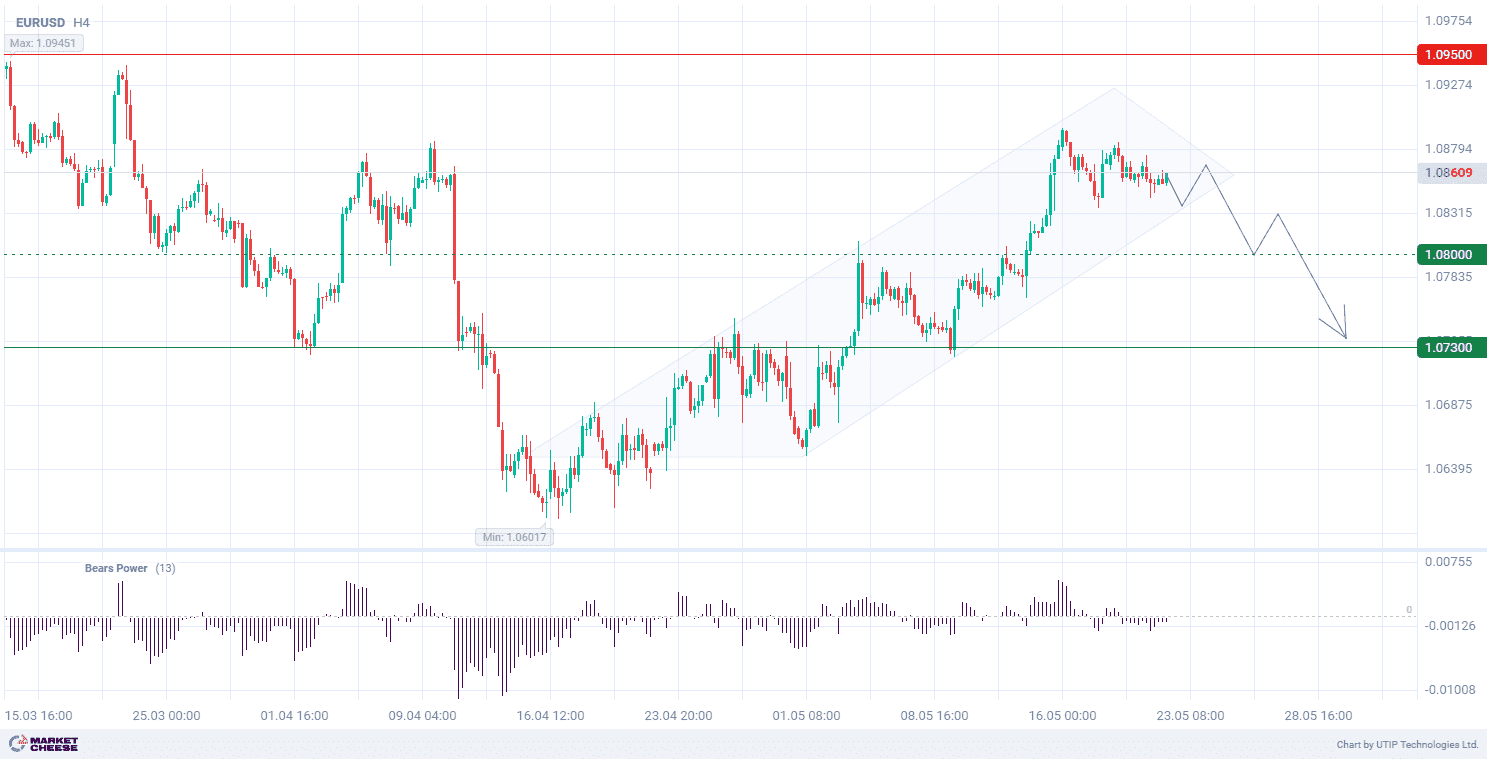Click the 23.05 08:00 time axis label
Image resolution: width=1487 pixels, height=759 pixels.
pyautogui.click(x=1190, y=716)
